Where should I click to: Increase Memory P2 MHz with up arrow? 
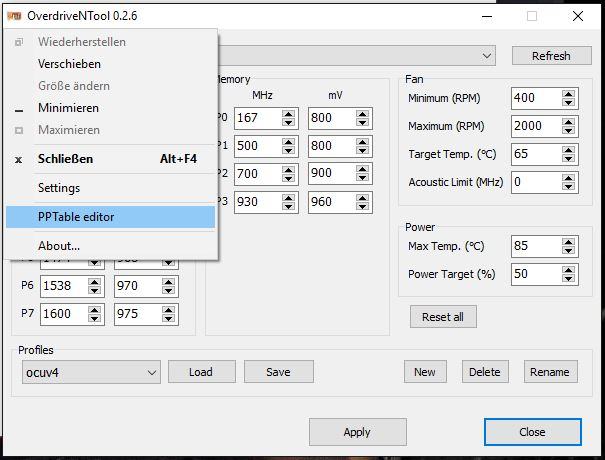[x=289, y=169]
